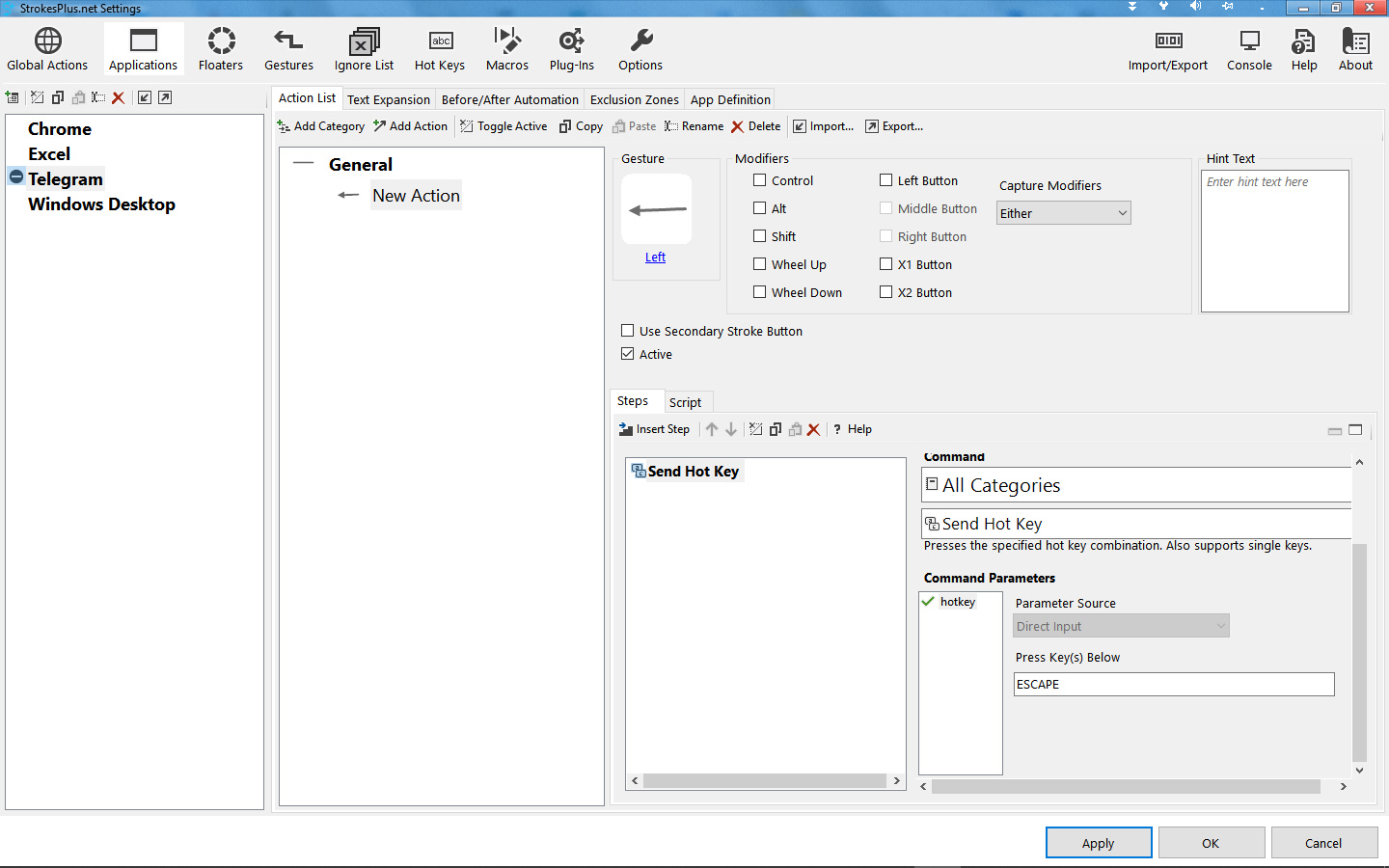Switch to the Script tab

[x=686, y=402]
